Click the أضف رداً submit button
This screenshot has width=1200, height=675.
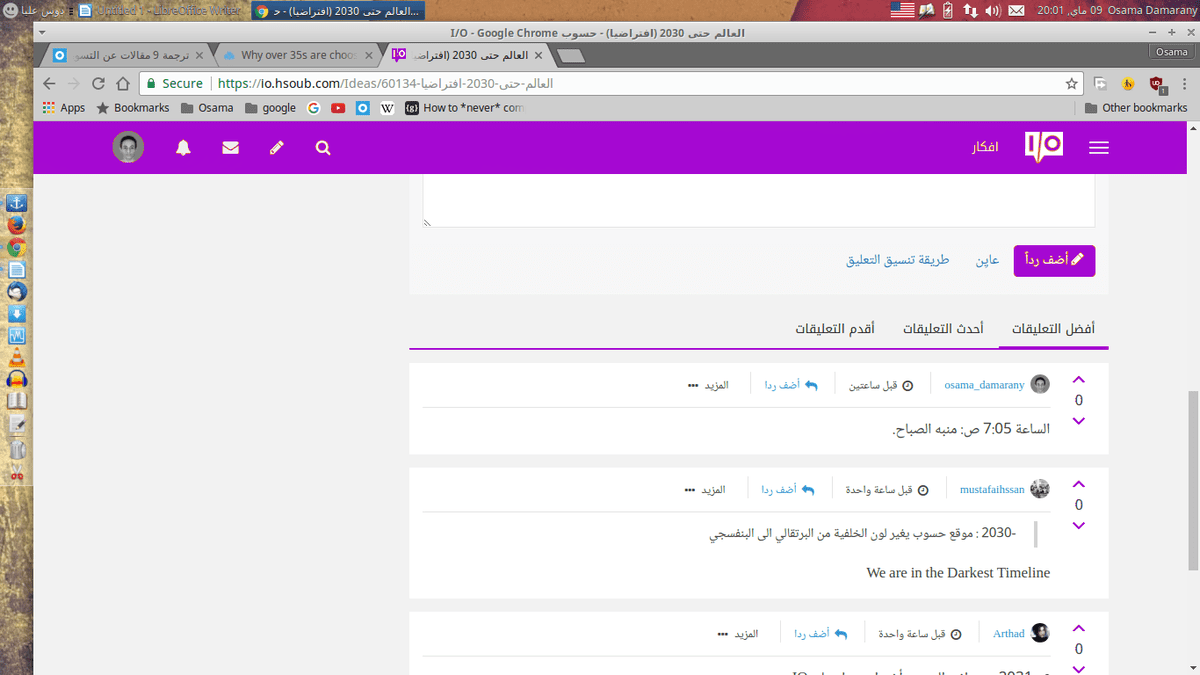[1054, 260]
